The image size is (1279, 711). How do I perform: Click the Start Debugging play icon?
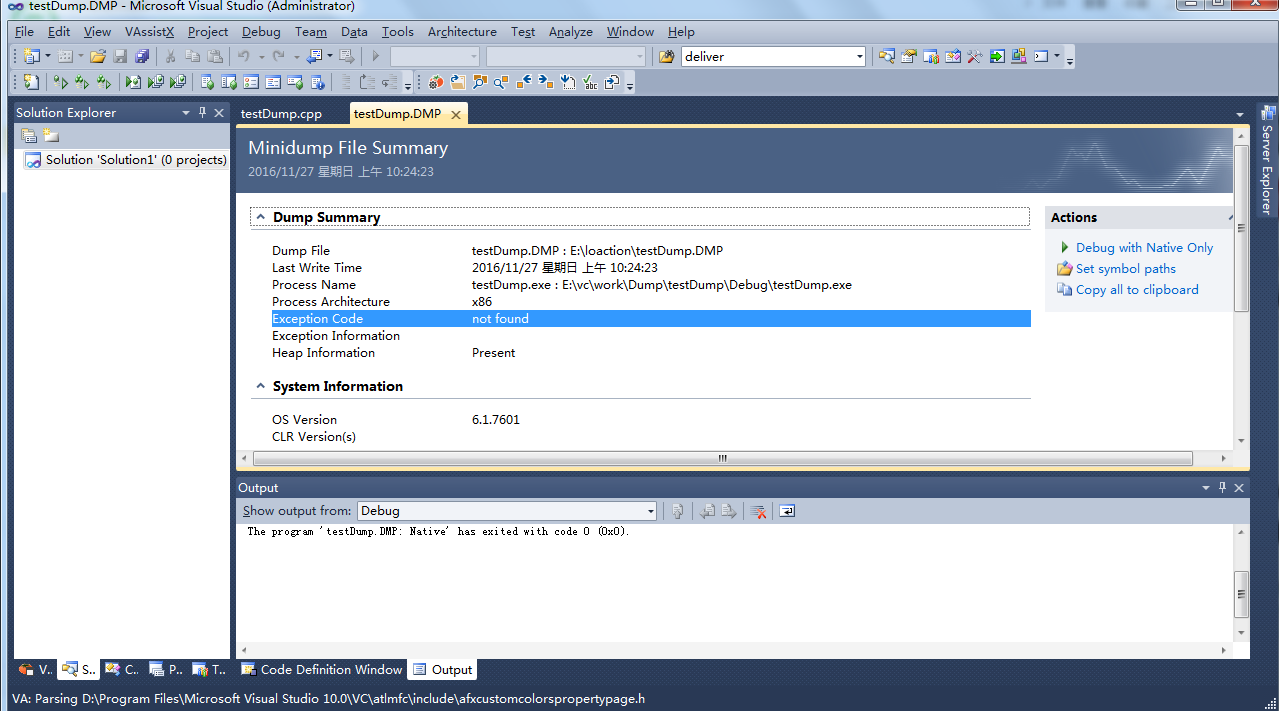pos(376,57)
